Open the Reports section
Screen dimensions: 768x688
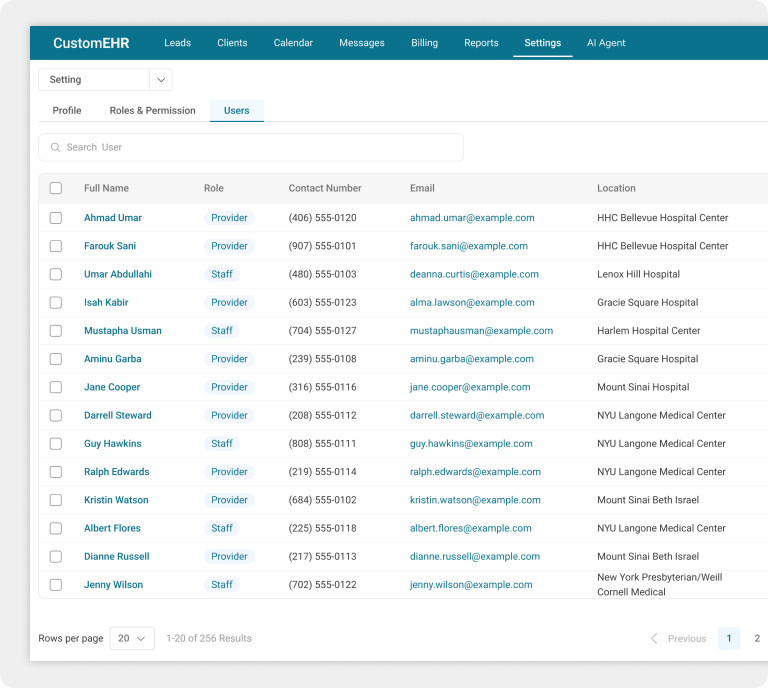pos(481,43)
